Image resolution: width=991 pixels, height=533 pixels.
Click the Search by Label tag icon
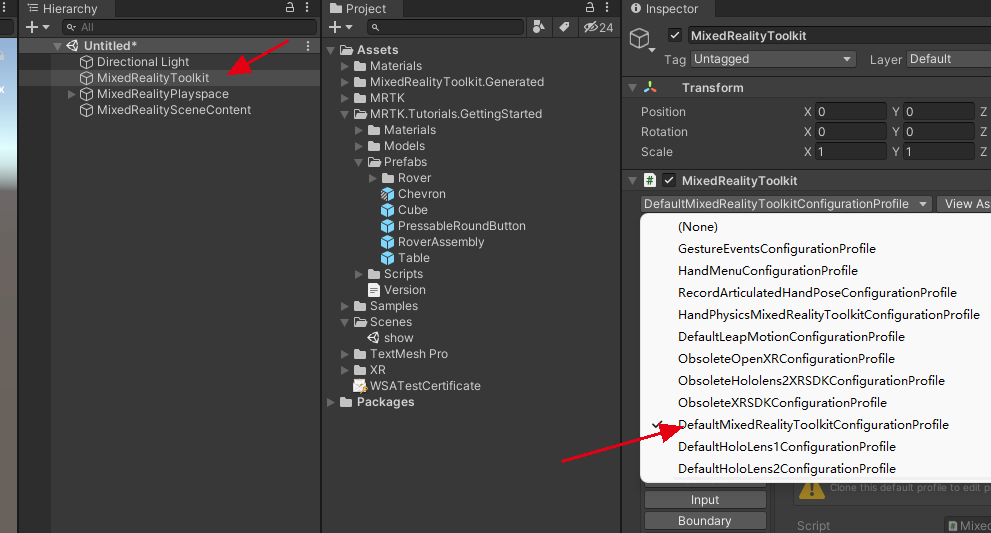click(564, 27)
